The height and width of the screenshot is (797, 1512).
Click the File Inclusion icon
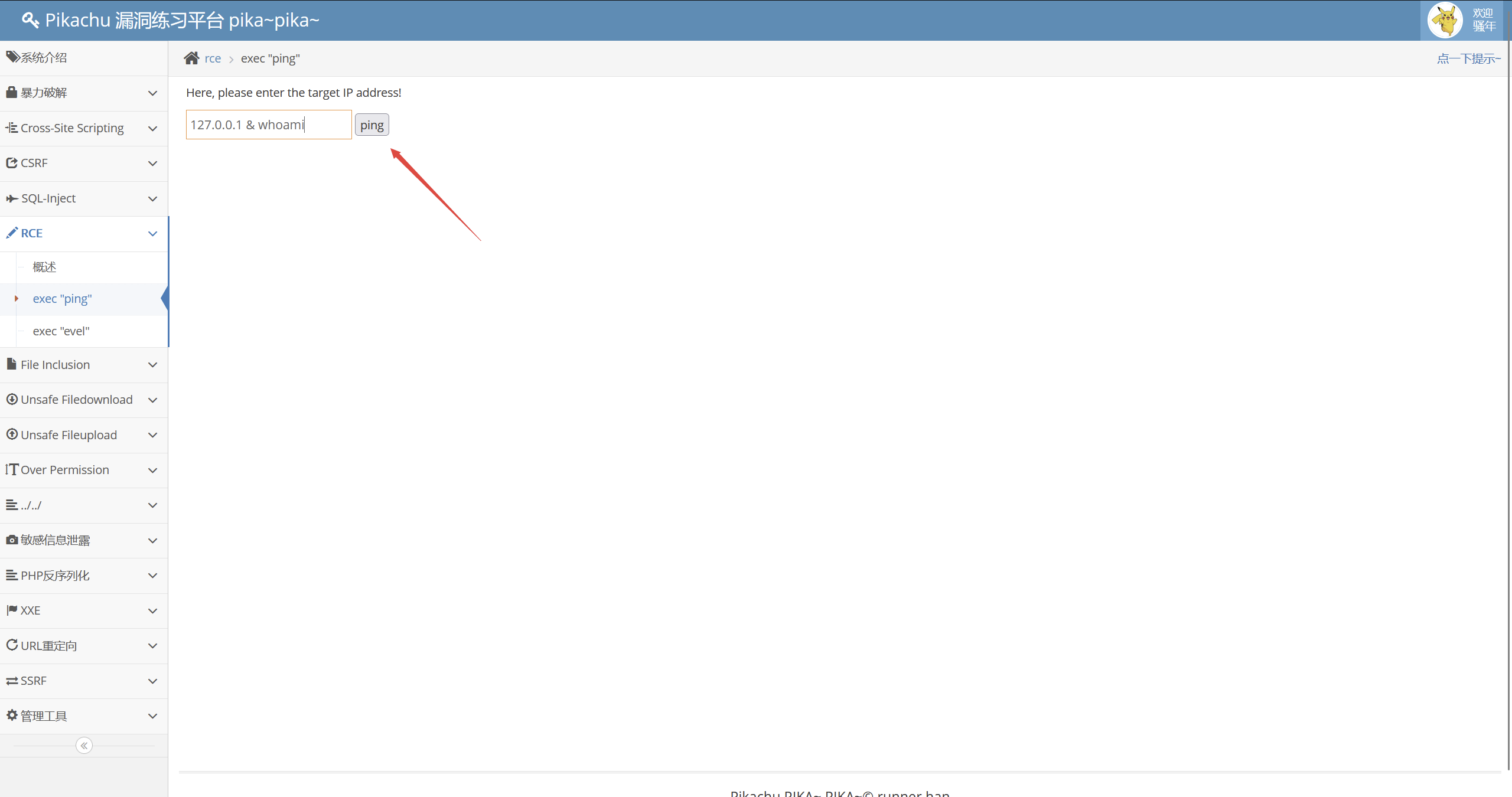click(x=12, y=363)
